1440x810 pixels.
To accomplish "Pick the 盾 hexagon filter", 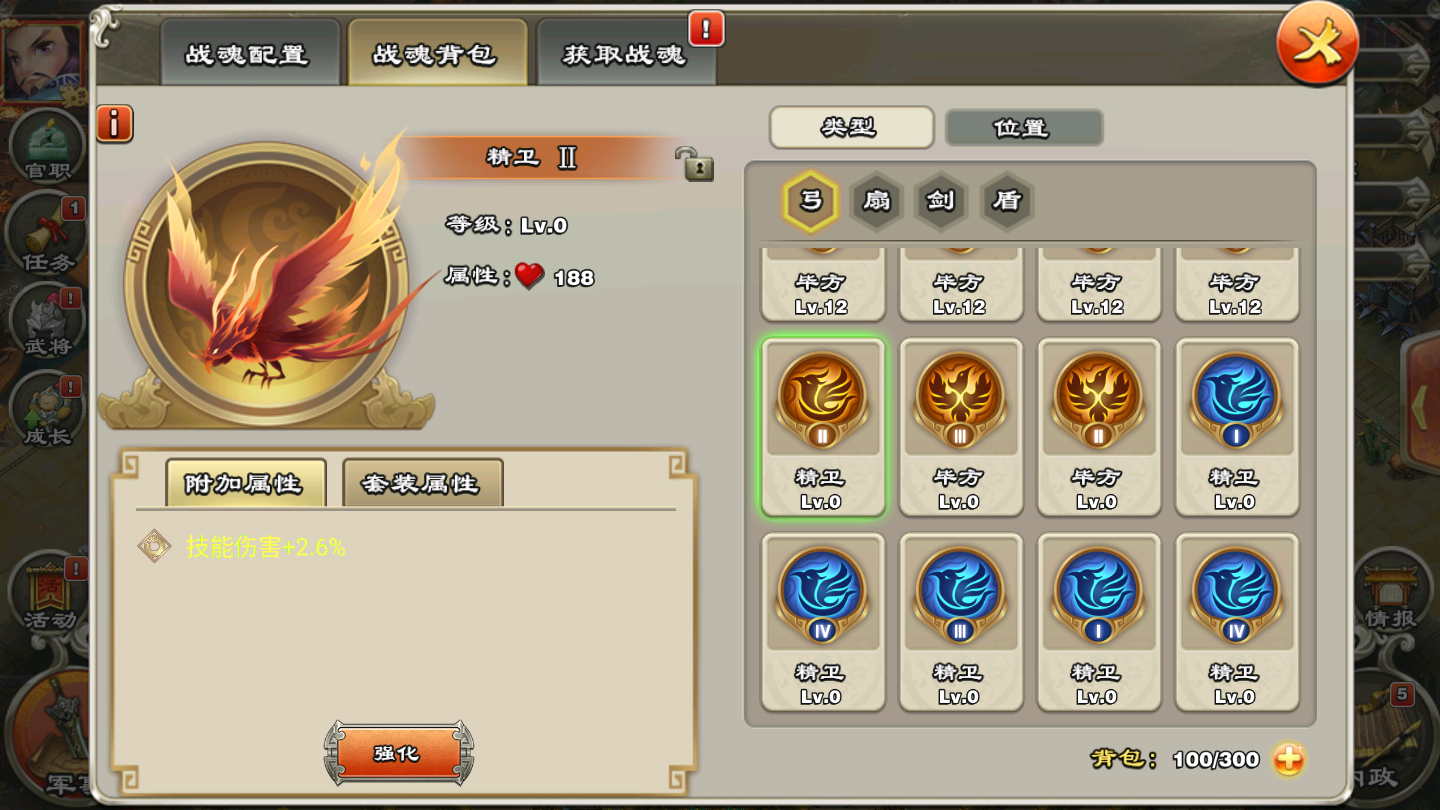I will coord(1007,201).
